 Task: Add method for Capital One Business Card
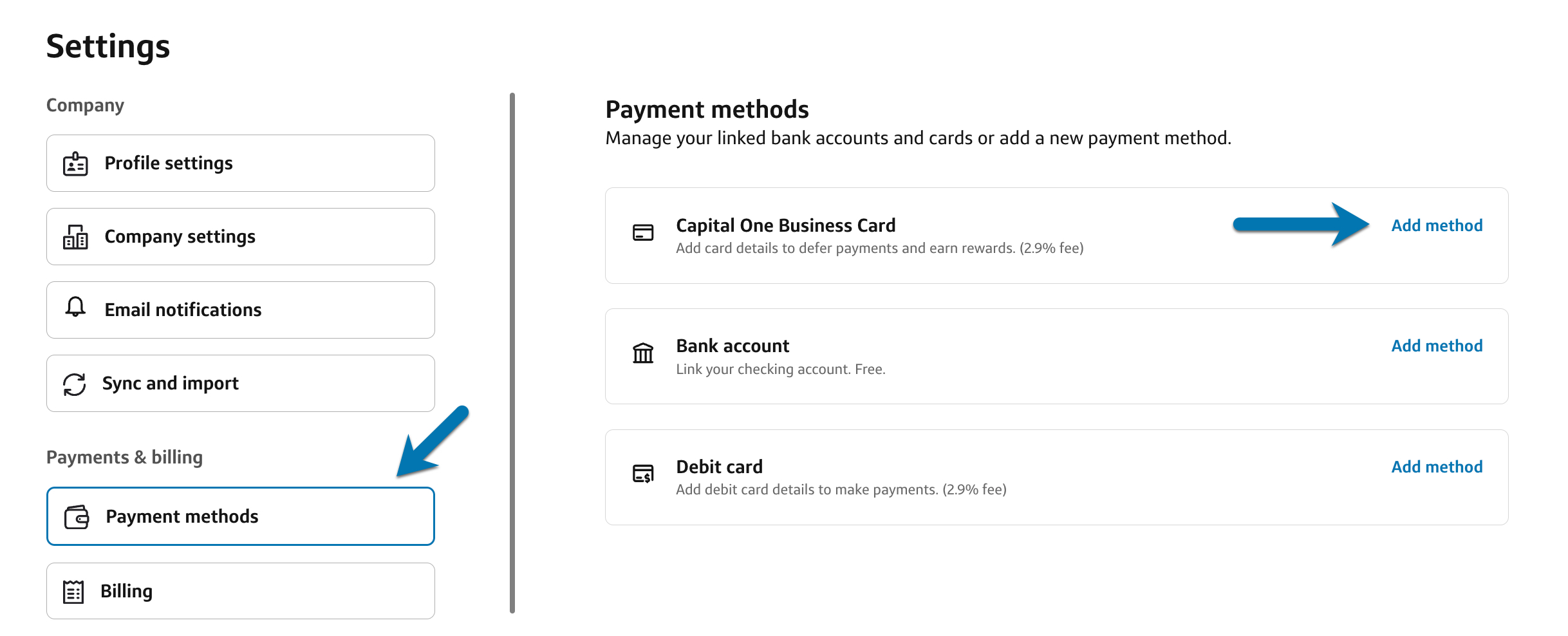click(x=1437, y=226)
